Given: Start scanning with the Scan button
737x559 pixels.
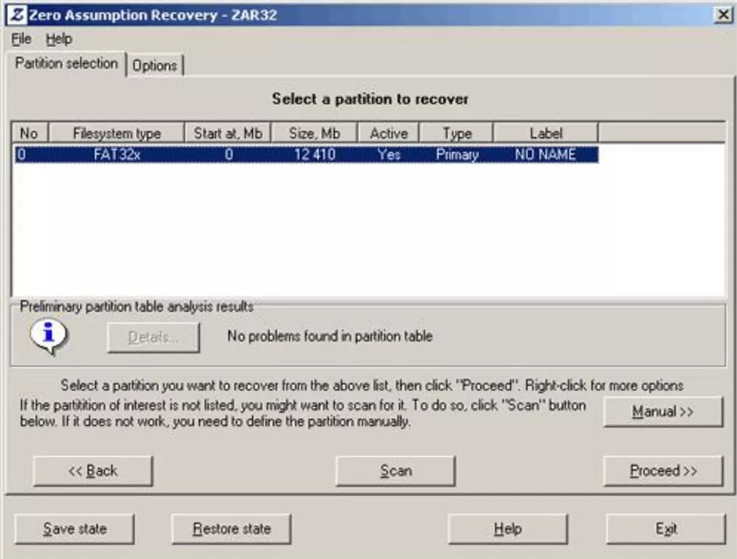Looking at the screenshot, I should coord(395,471).
